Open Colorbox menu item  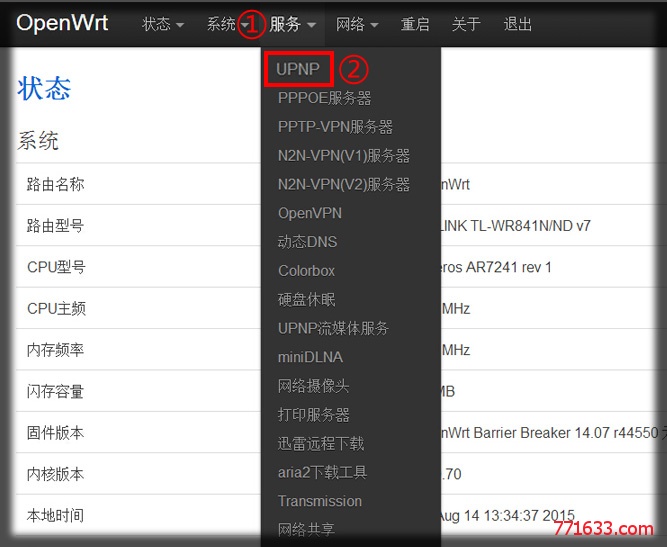(306, 271)
